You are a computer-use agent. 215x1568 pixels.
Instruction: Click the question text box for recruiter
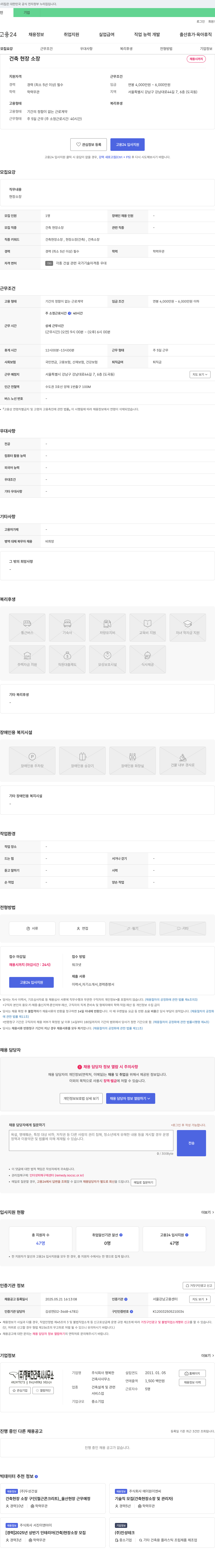91,1141
